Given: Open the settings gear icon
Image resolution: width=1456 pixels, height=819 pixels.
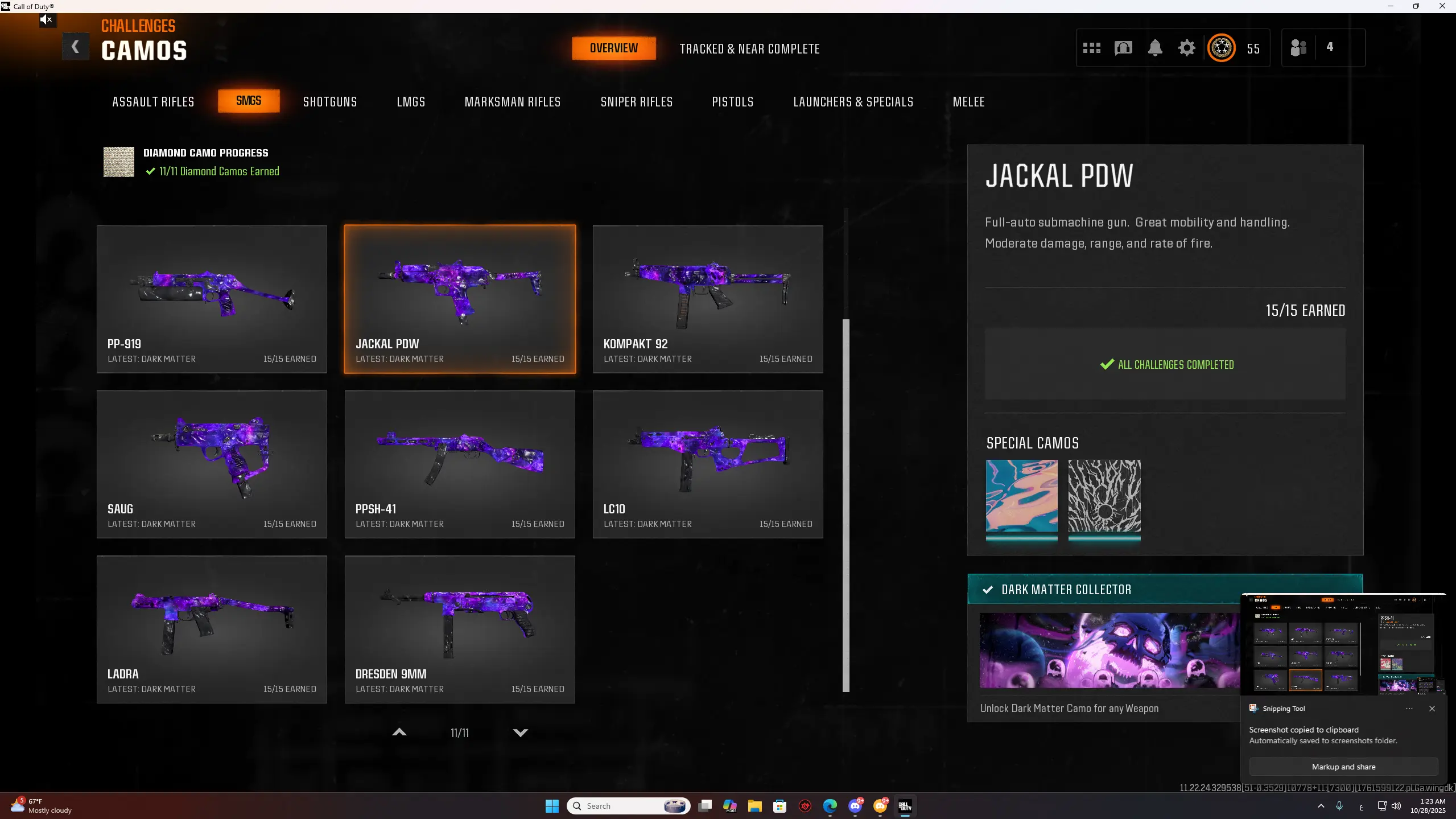Looking at the screenshot, I should click(1187, 48).
